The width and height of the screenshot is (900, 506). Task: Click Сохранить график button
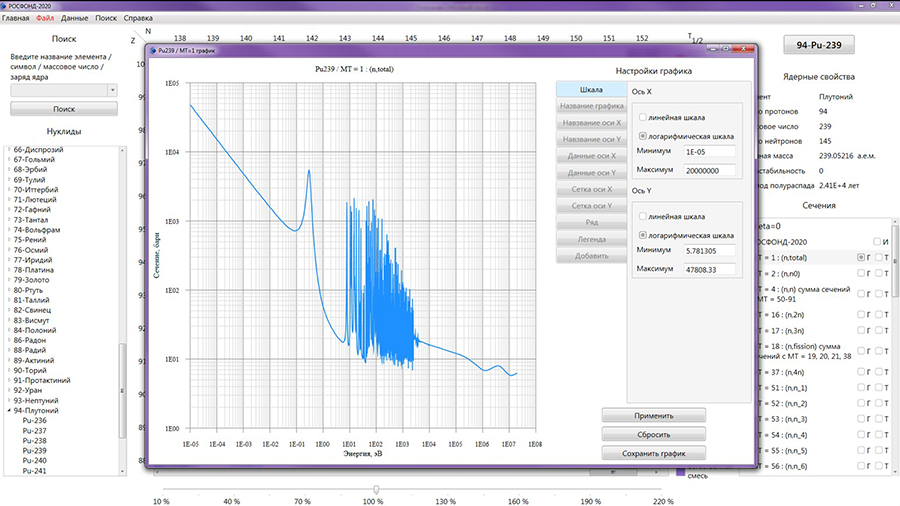(654, 453)
